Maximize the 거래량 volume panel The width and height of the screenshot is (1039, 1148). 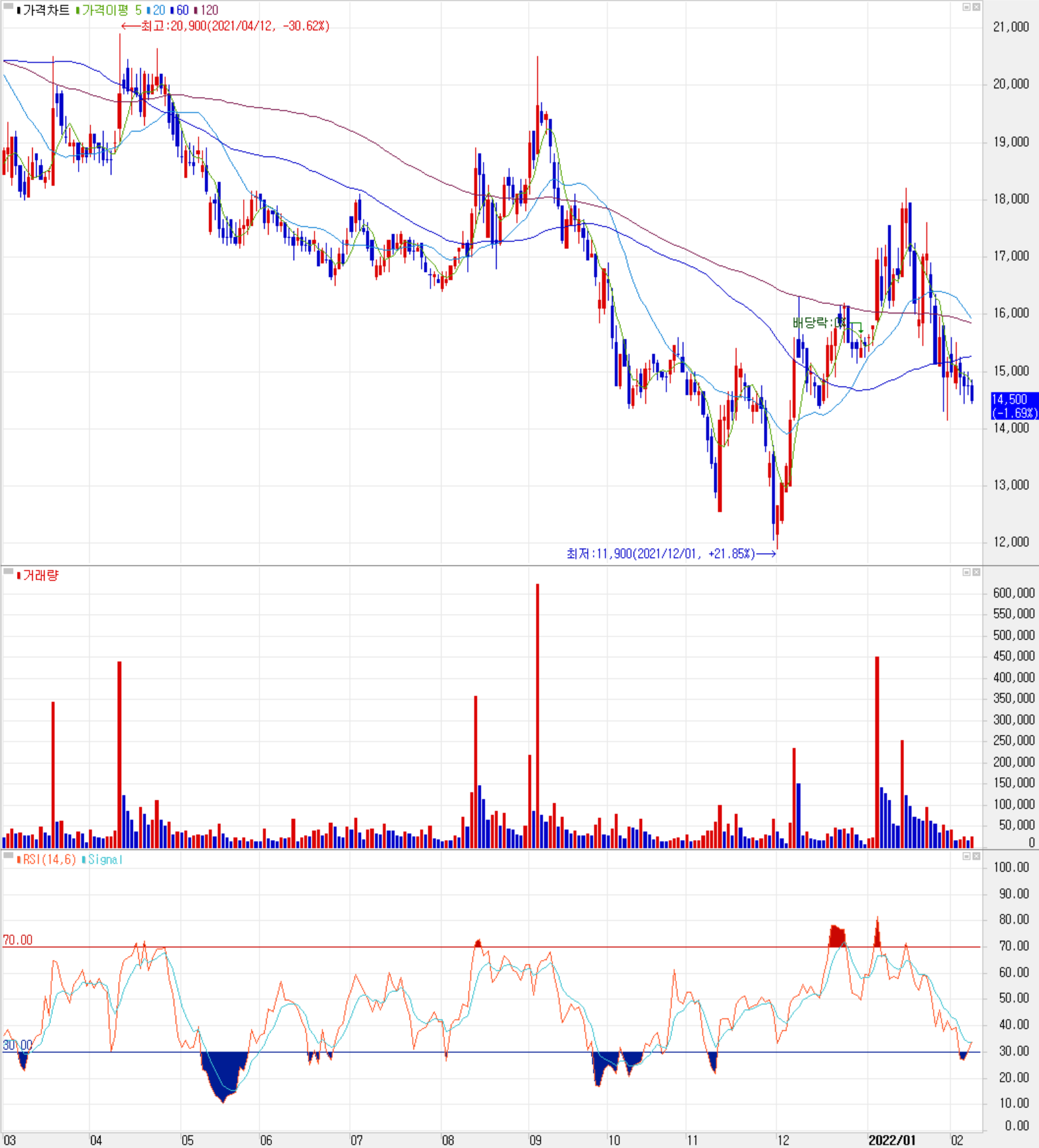(966, 572)
